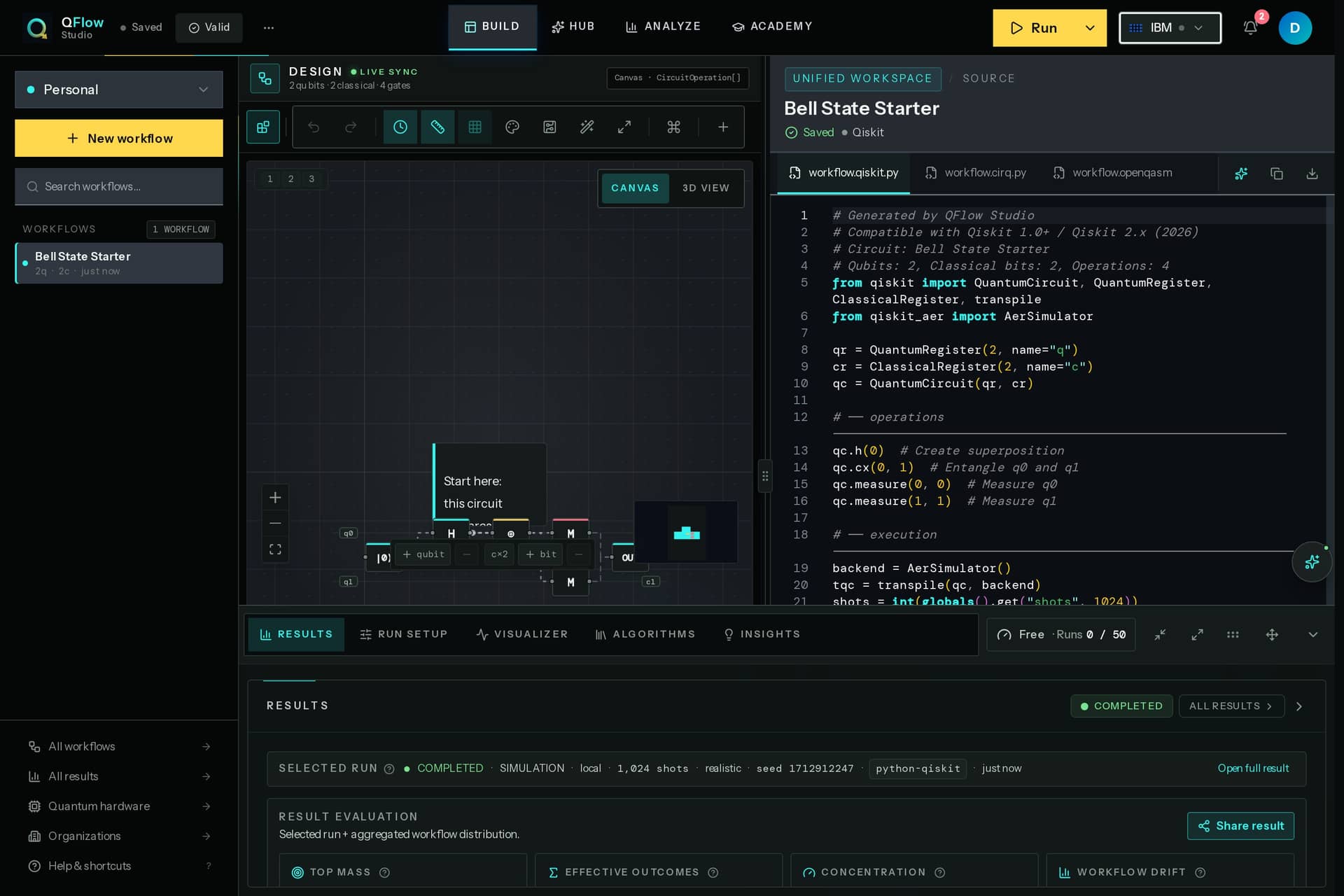Open full result link
The width and height of the screenshot is (1344, 896).
coord(1253,768)
